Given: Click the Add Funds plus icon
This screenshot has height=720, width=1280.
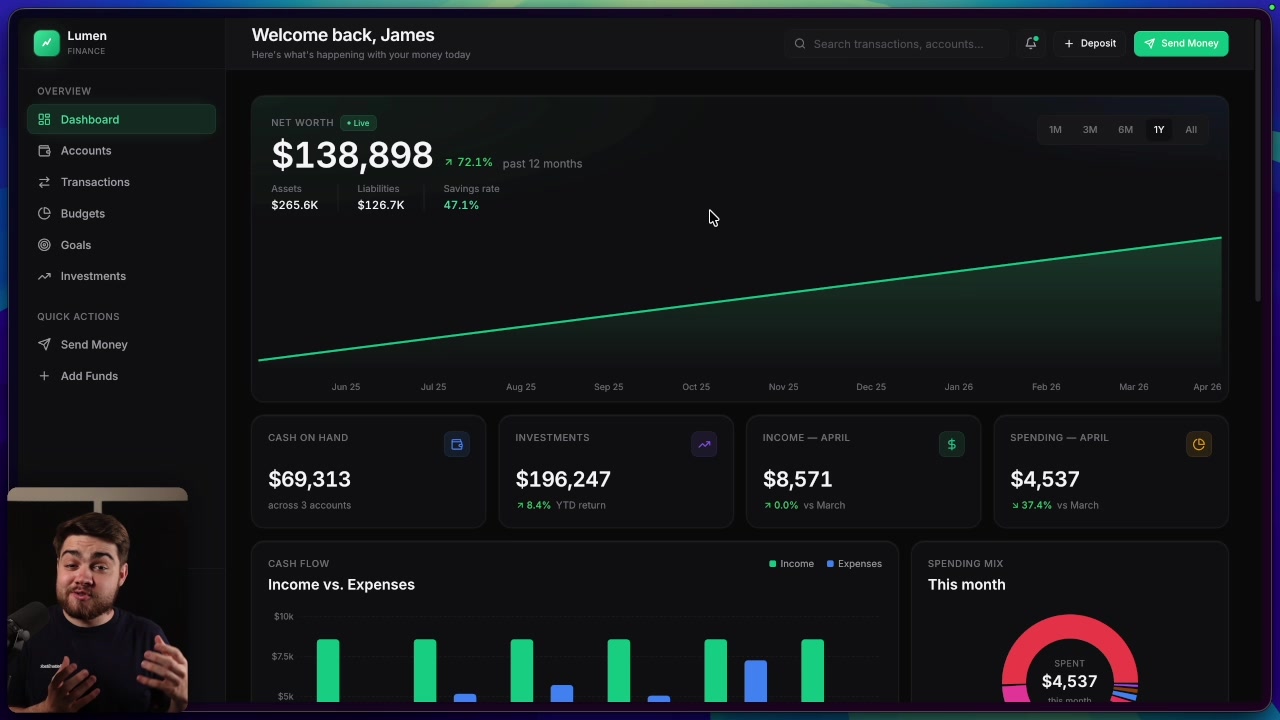Looking at the screenshot, I should (x=44, y=375).
